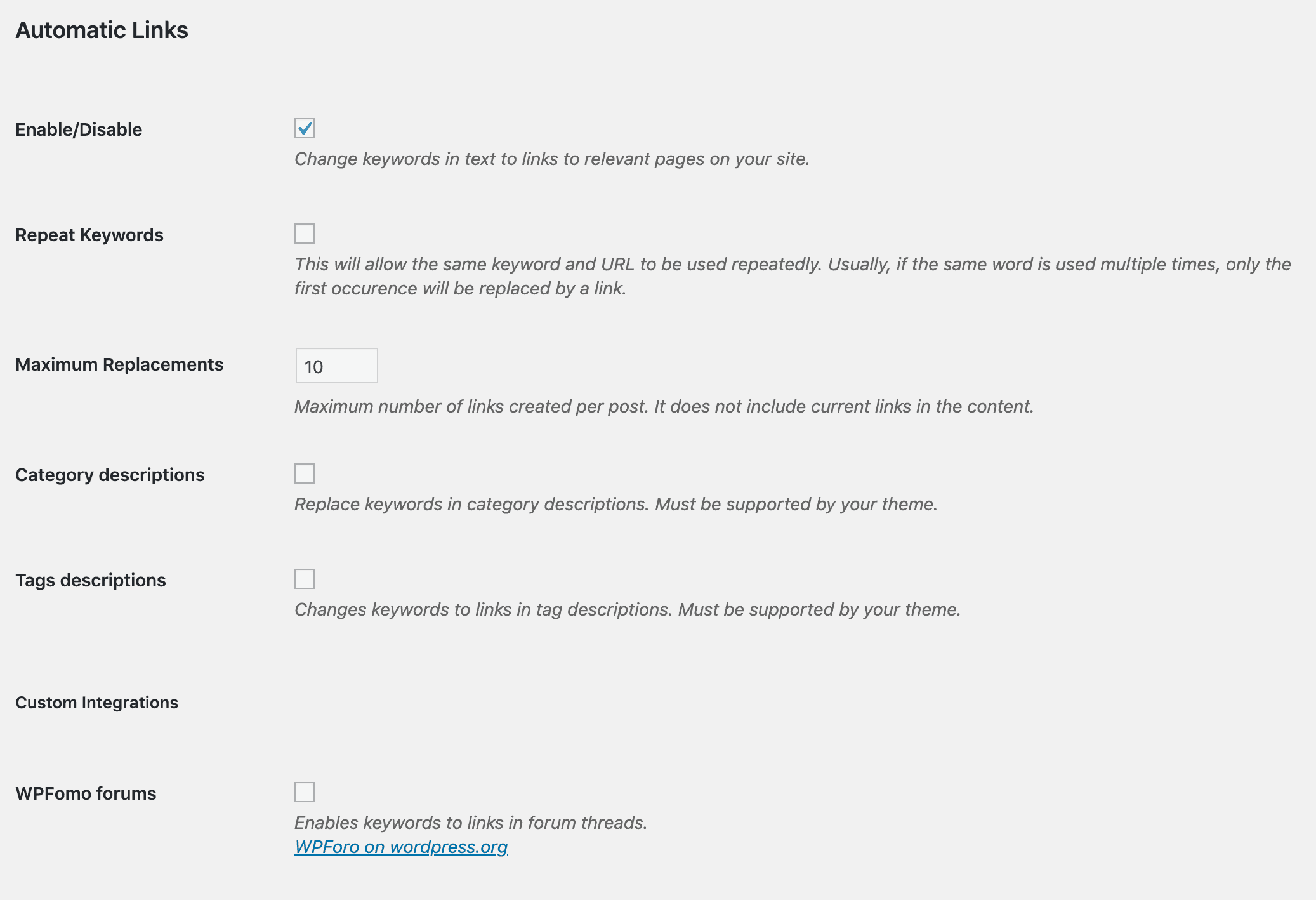Uncheck the Enable/Disable checkbox
Screen dimensions: 1316x900
tap(305, 128)
